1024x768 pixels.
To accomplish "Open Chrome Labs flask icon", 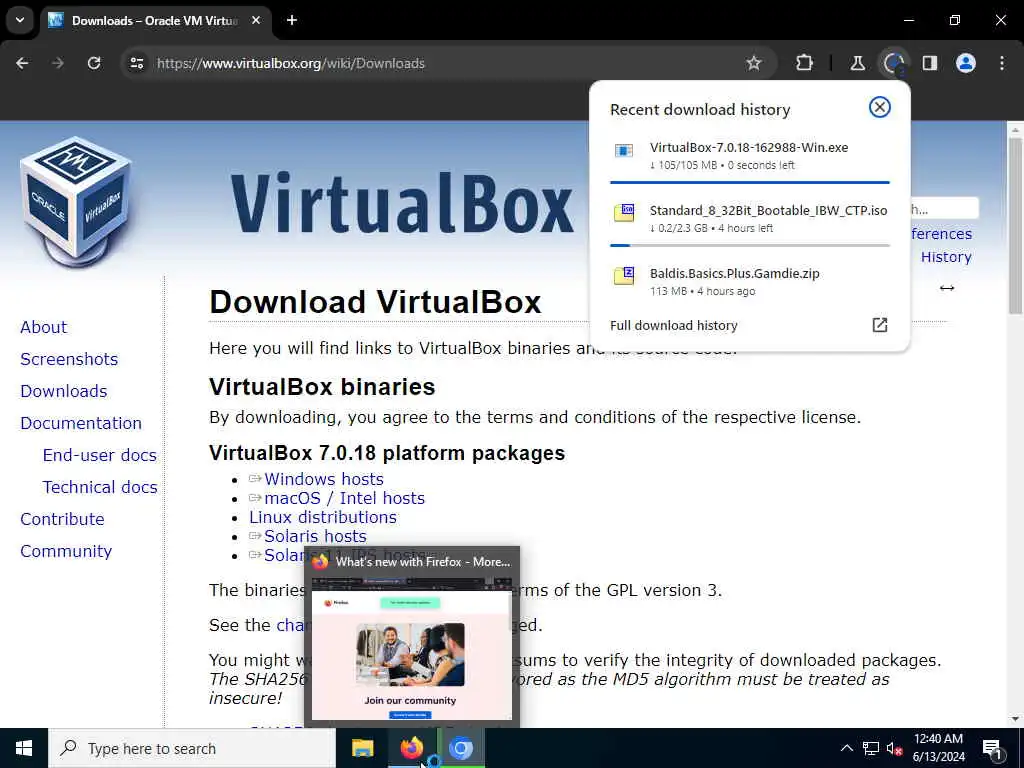I will coord(857,63).
